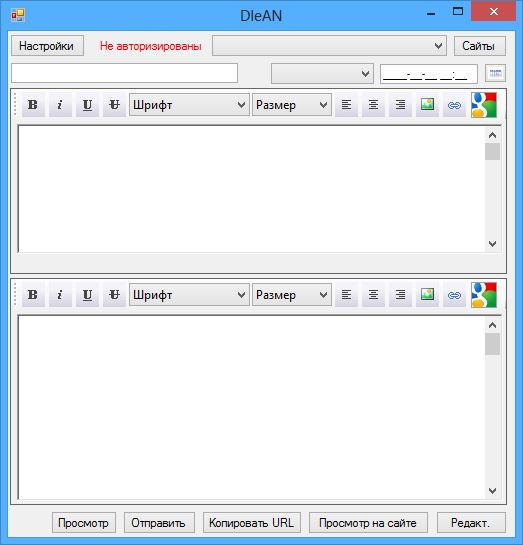The image size is (523, 545).
Task: Click the Копировать URL button
Action: (252, 522)
